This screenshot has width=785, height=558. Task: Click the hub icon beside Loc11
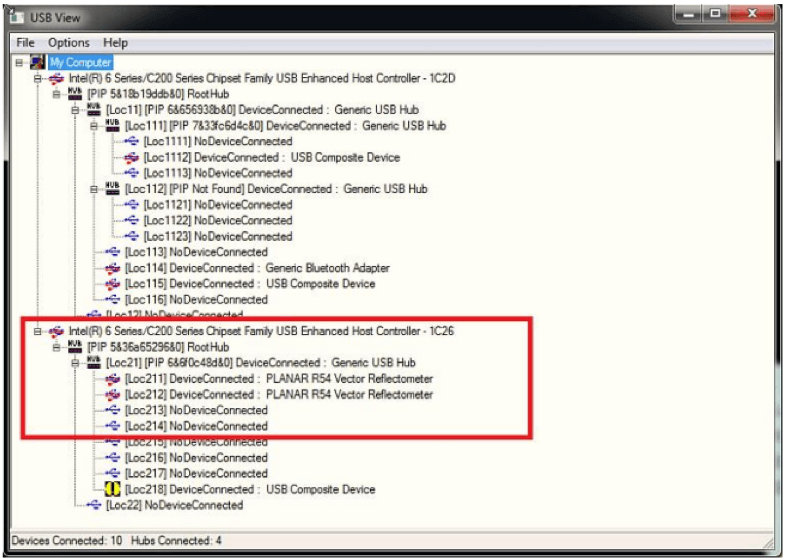pyautogui.click(x=94, y=110)
